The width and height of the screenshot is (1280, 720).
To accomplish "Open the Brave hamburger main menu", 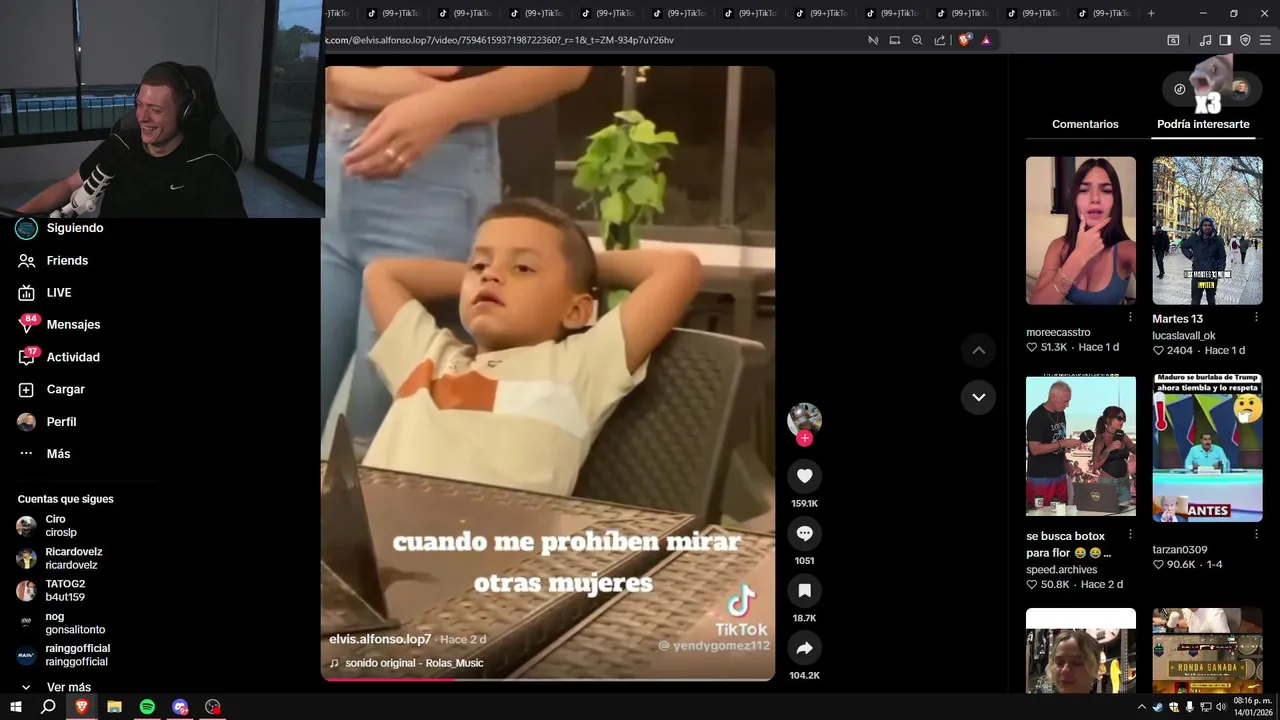I will [x=1266, y=40].
